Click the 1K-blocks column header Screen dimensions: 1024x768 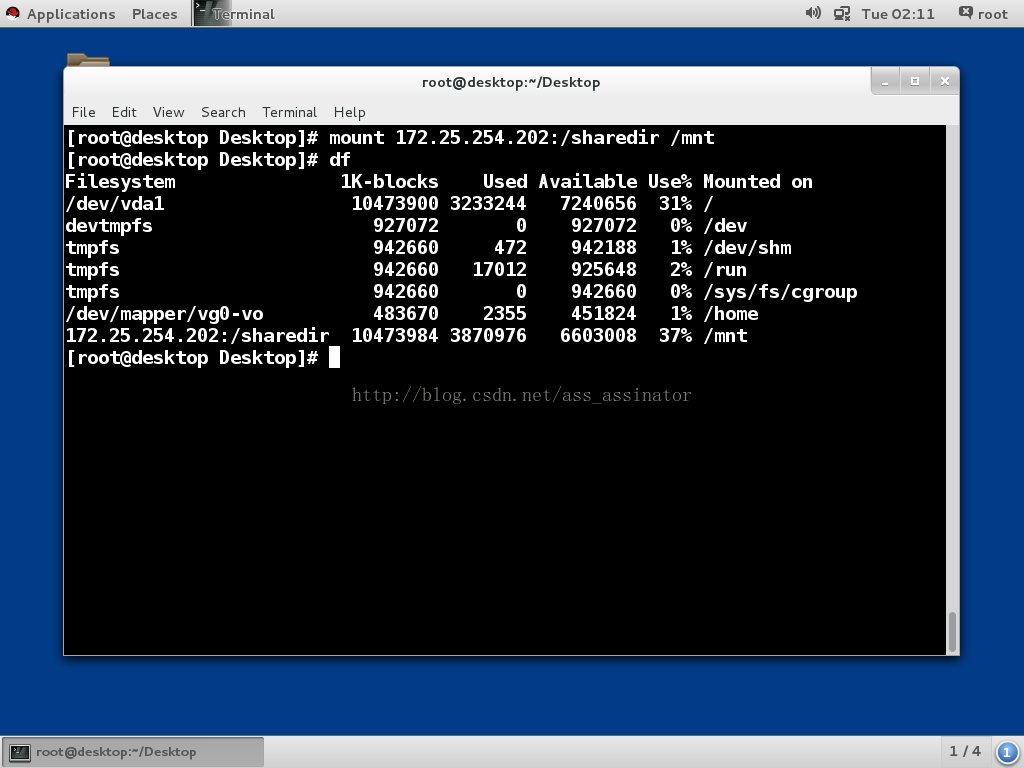pos(389,182)
